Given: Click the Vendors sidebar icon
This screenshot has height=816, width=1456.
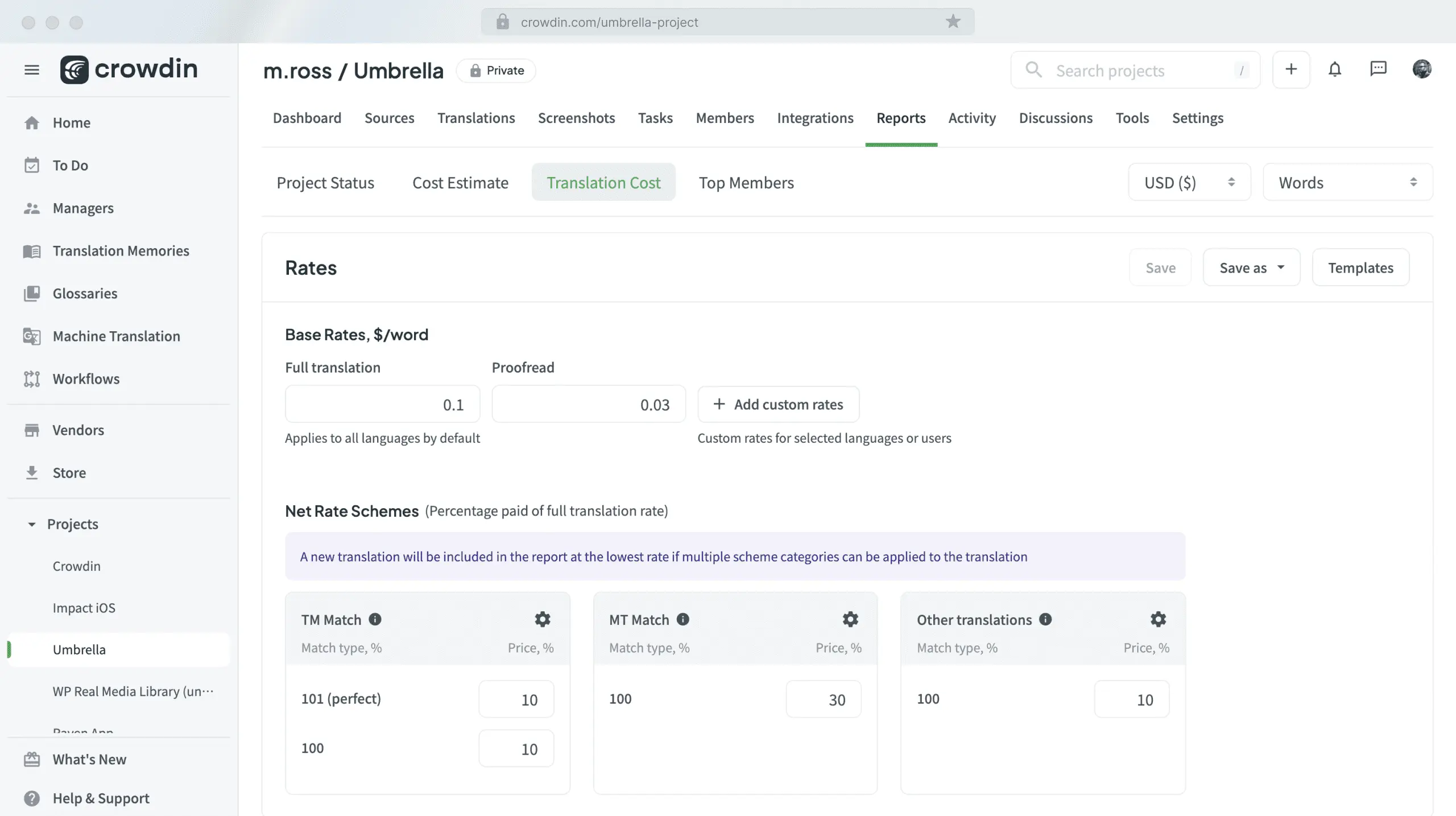Looking at the screenshot, I should [31, 429].
